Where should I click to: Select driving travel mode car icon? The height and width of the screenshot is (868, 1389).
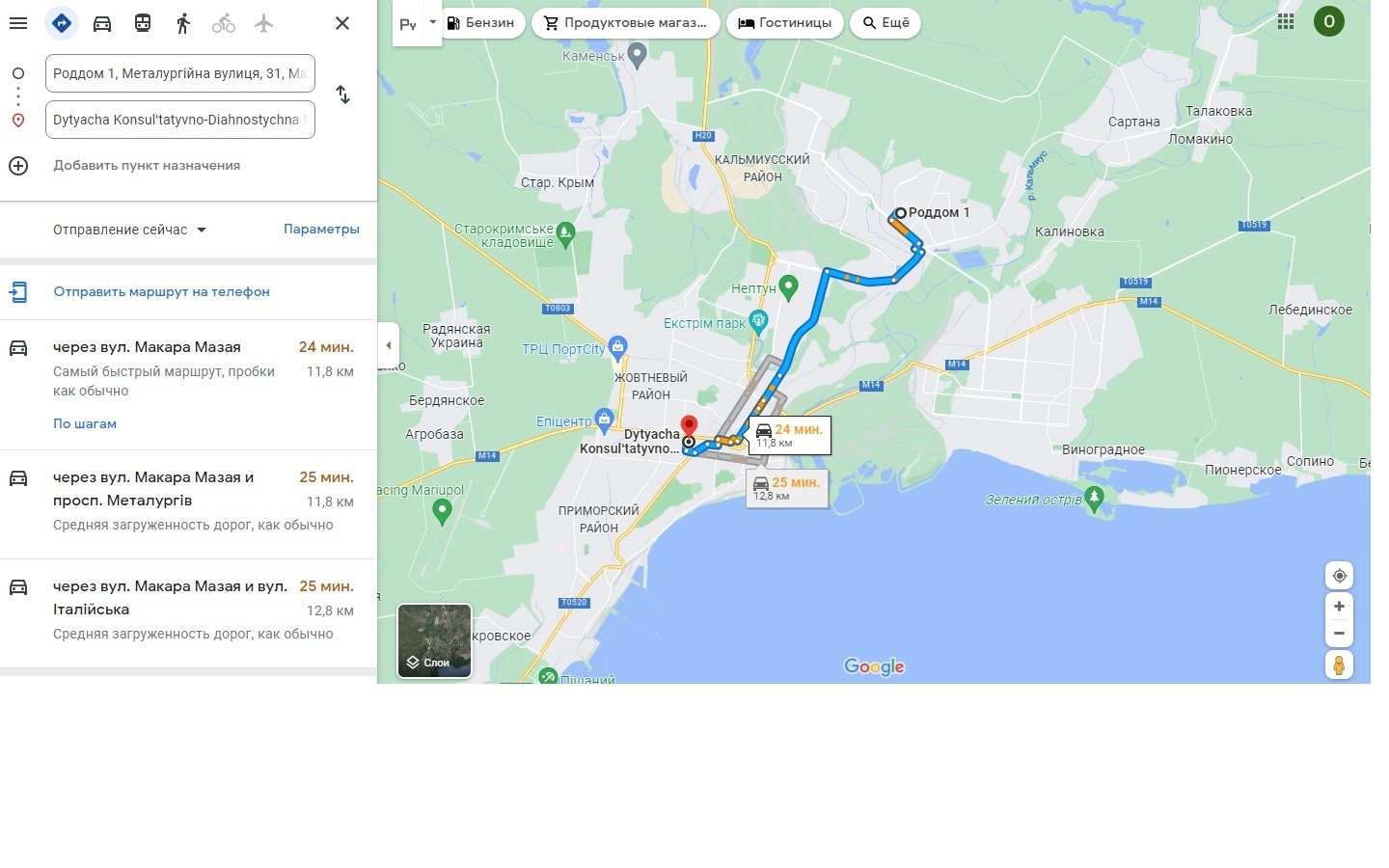[x=102, y=23]
